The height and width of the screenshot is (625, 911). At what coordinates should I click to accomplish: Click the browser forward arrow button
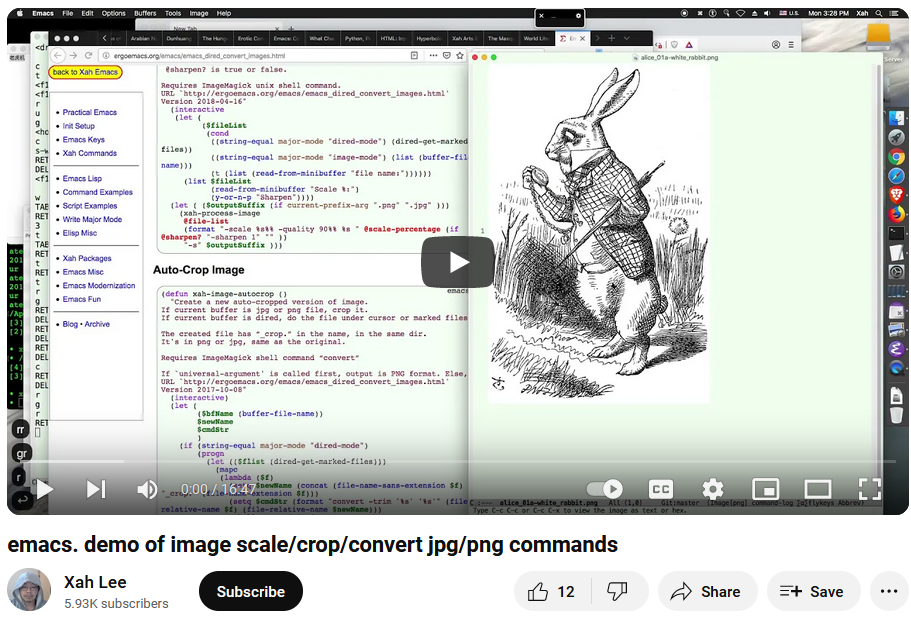point(73,55)
